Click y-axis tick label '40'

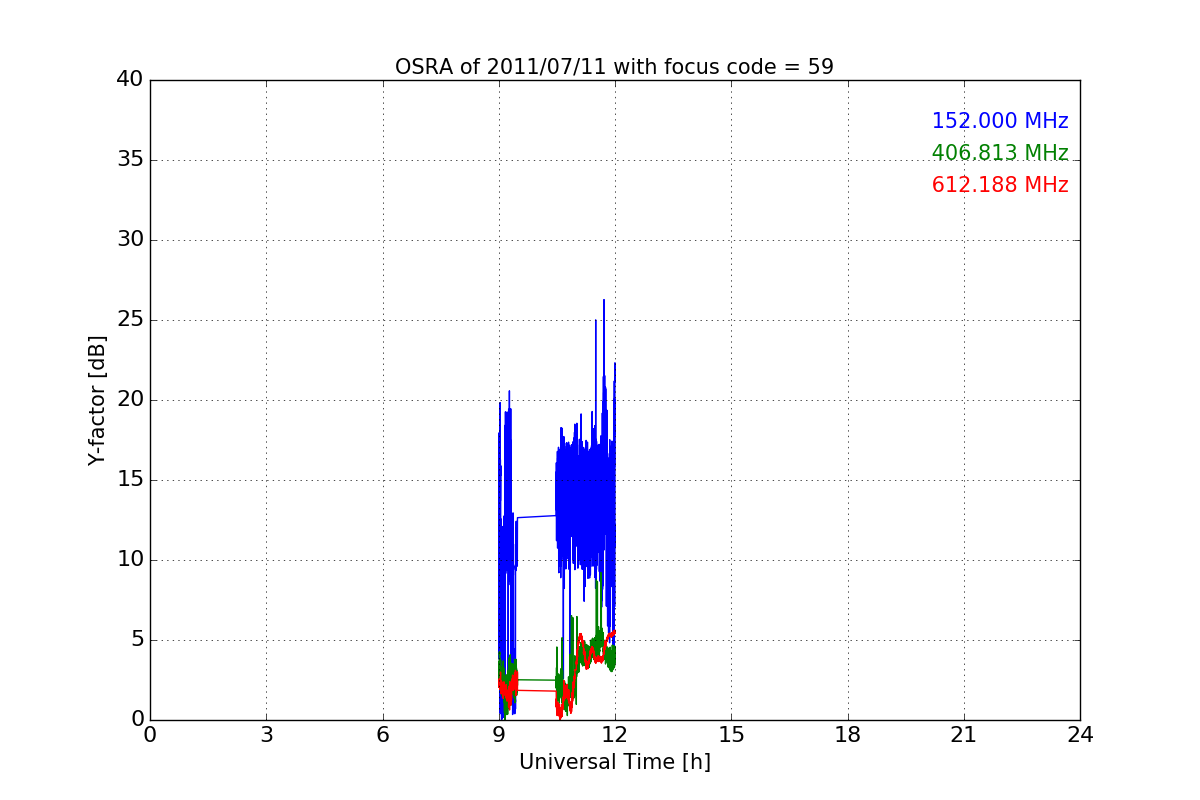[129, 80]
